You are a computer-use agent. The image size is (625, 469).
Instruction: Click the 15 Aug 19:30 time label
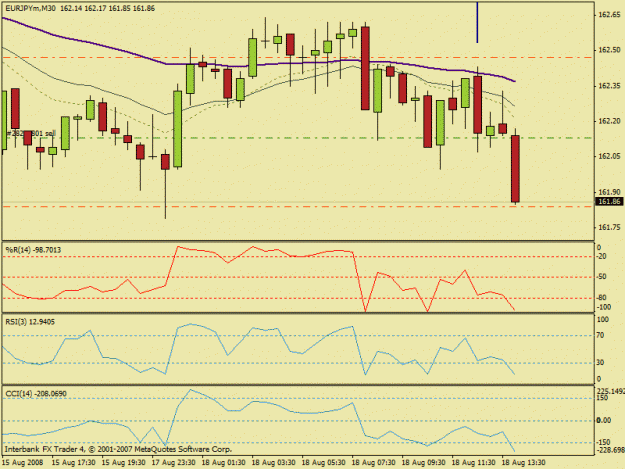pyautogui.click(x=124, y=463)
